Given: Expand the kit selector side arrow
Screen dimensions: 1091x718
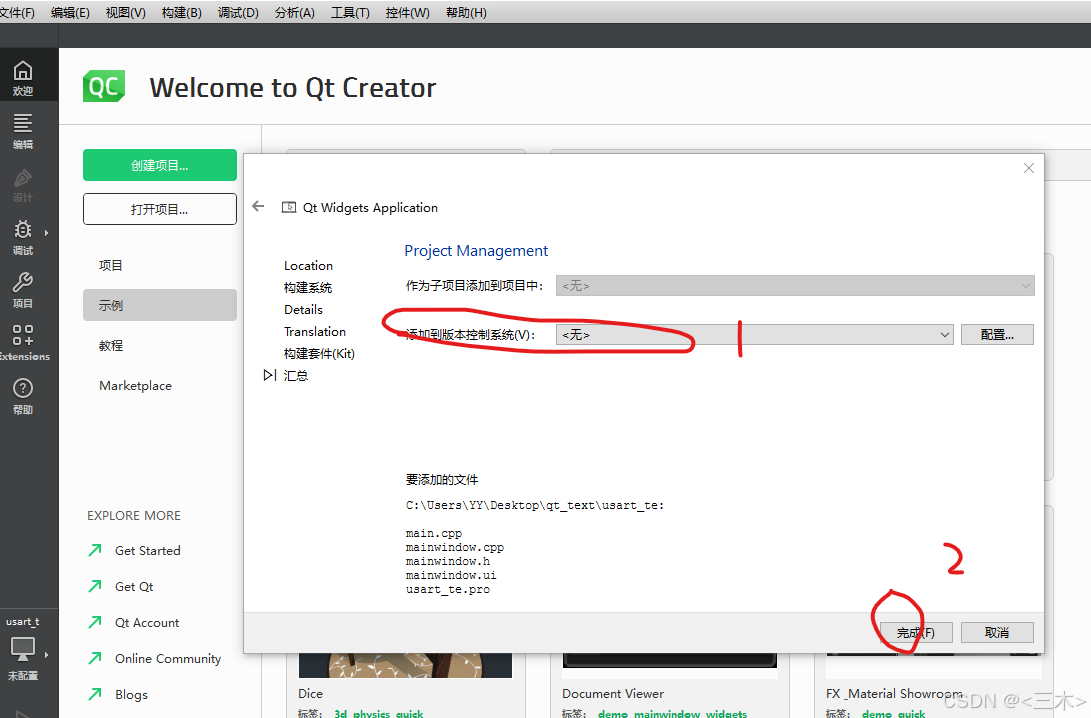Looking at the screenshot, I should click(47, 655).
